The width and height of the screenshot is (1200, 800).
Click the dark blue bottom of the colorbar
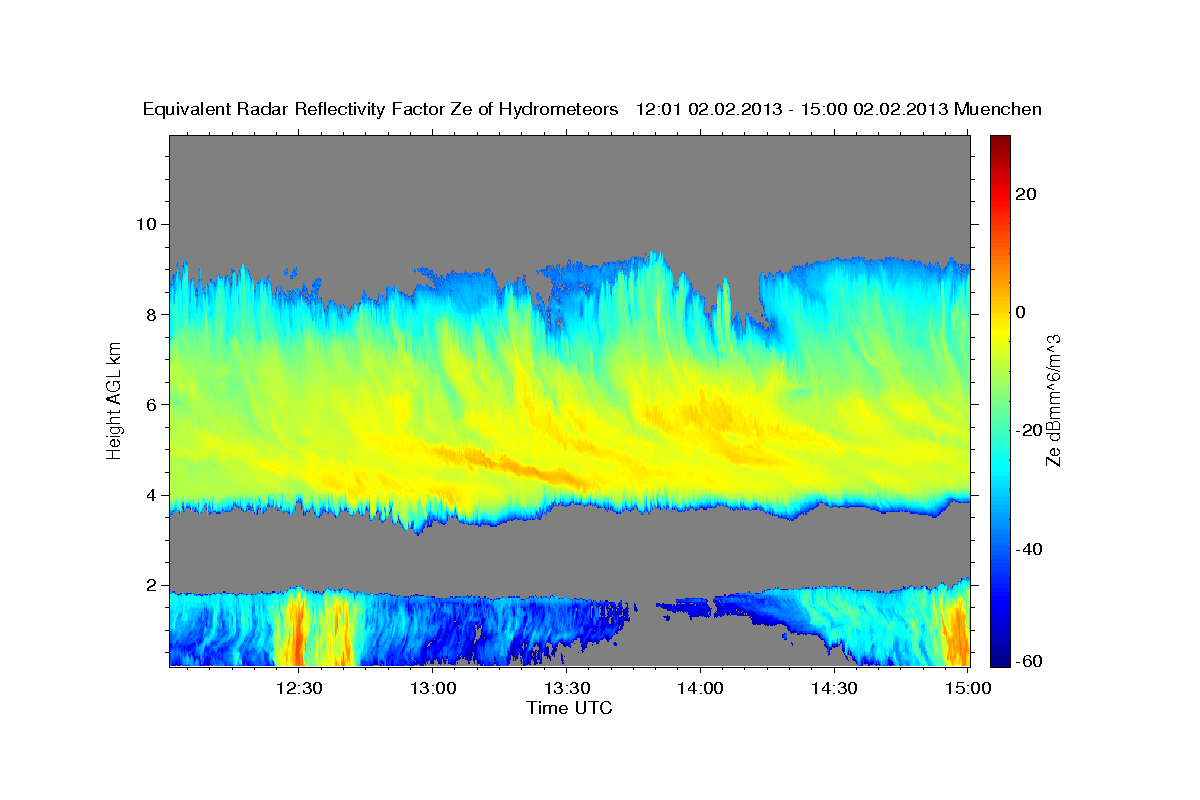tap(999, 660)
